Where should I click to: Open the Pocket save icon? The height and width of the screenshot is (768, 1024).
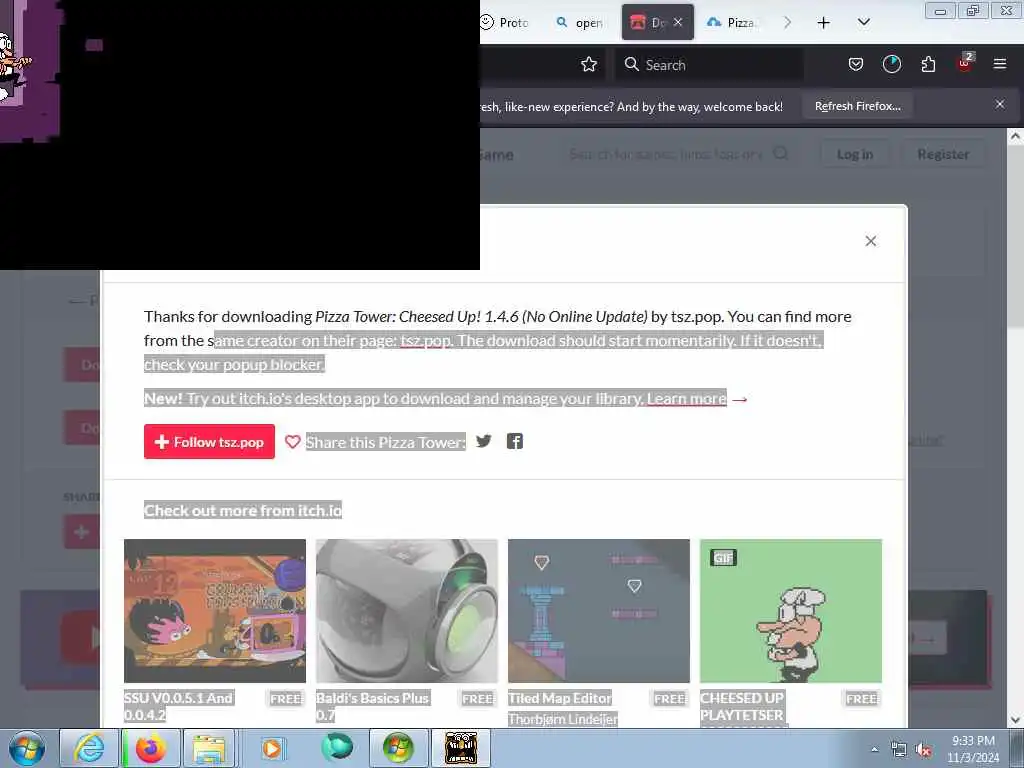(856, 64)
